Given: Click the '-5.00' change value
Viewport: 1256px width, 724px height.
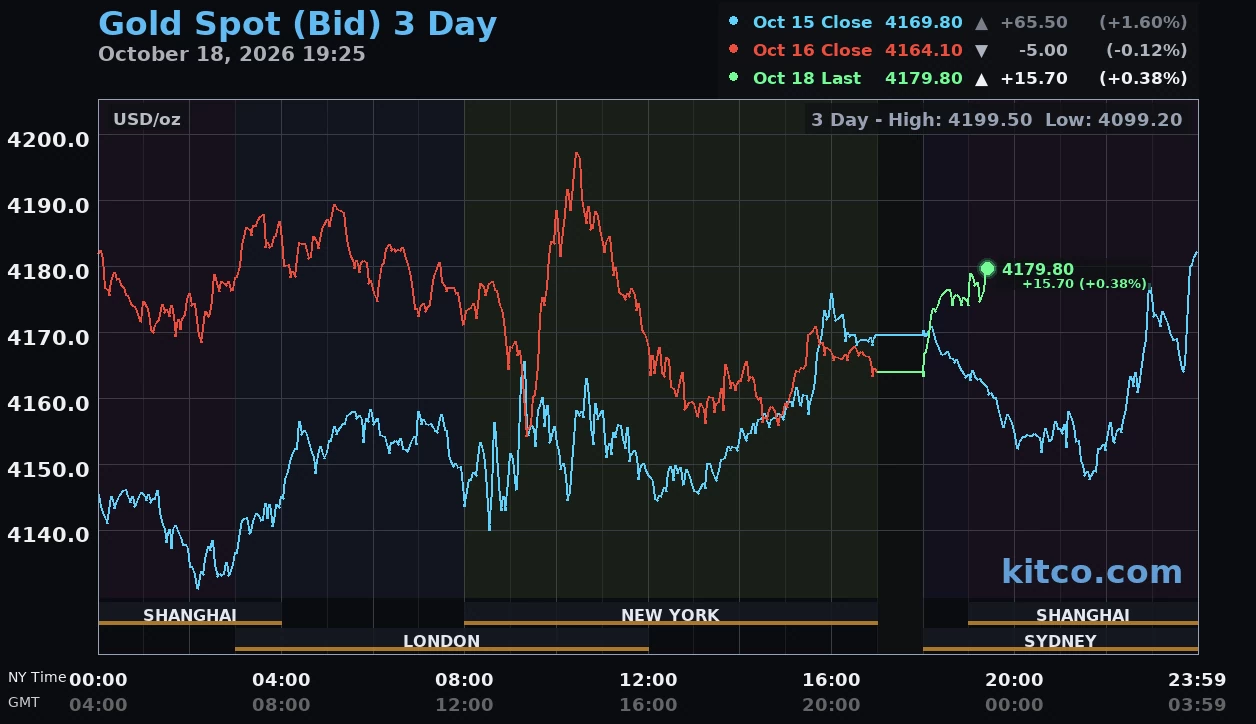Looking at the screenshot, I should pyautogui.click(x=1043, y=50).
